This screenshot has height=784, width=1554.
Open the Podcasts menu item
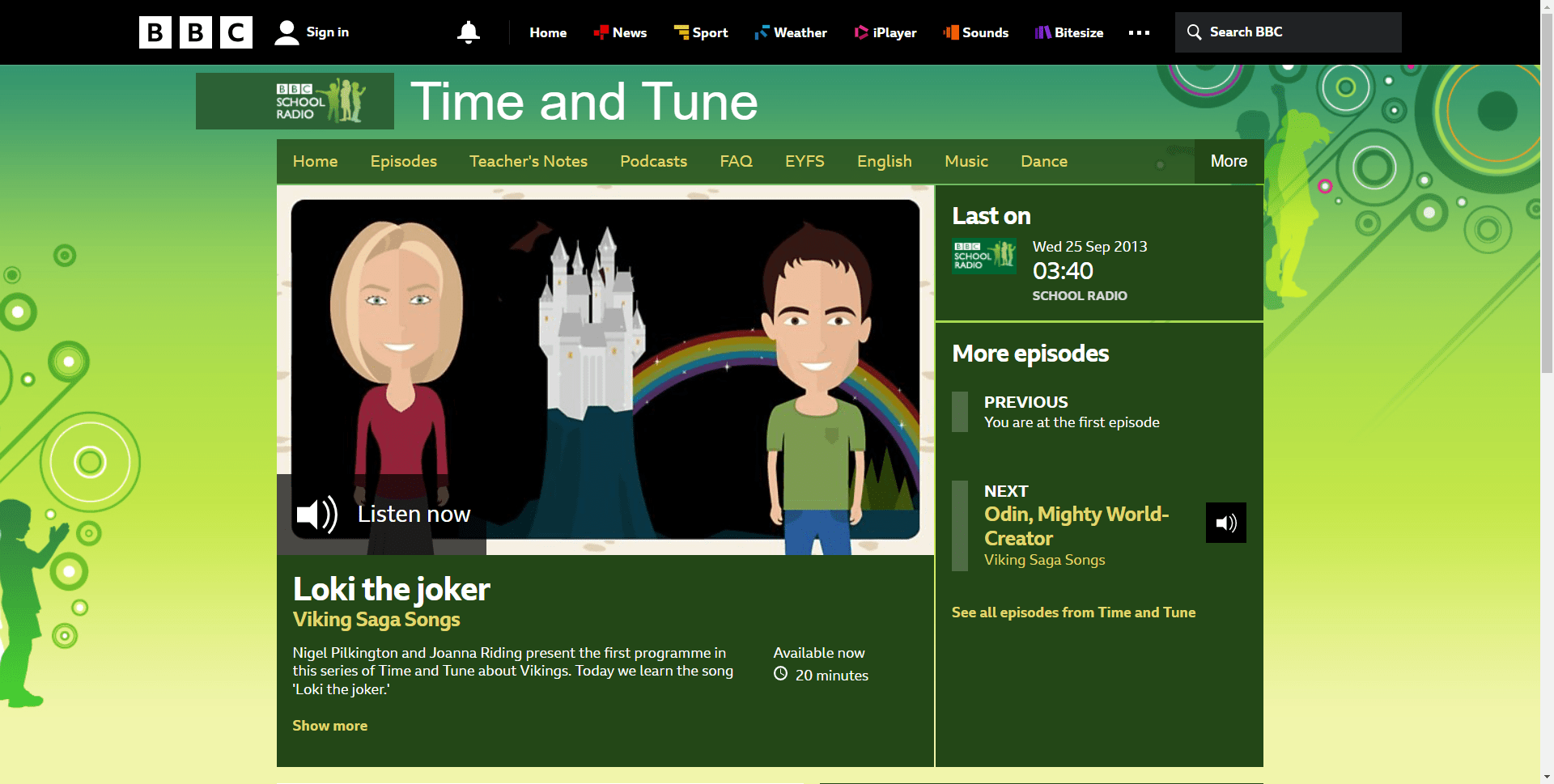[653, 161]
